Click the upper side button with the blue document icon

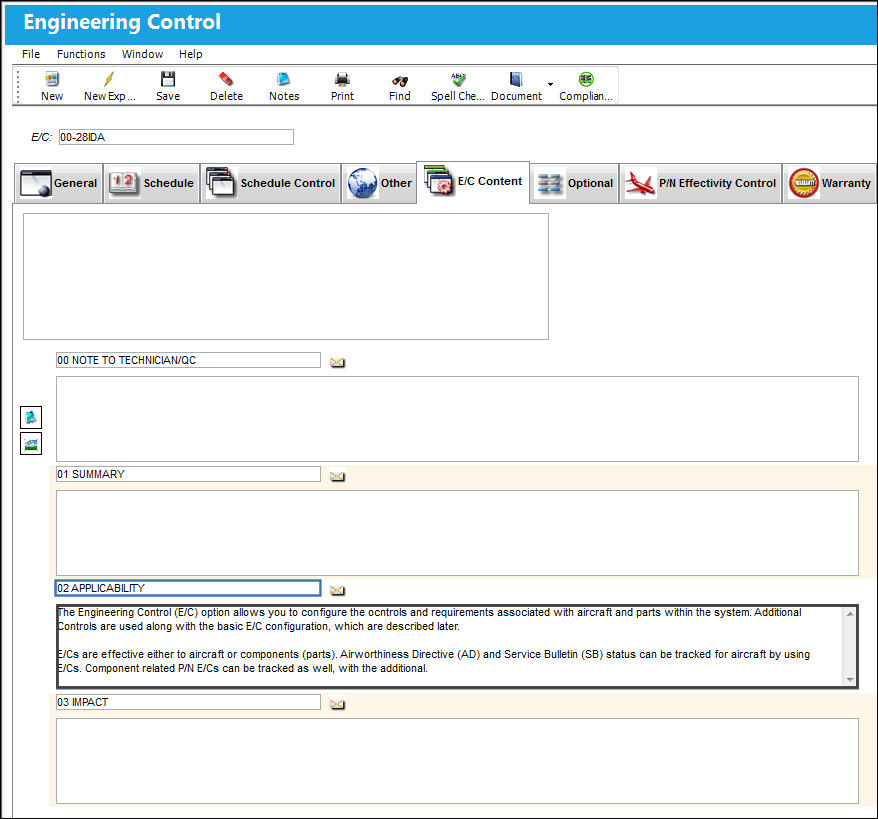point(31,417)
